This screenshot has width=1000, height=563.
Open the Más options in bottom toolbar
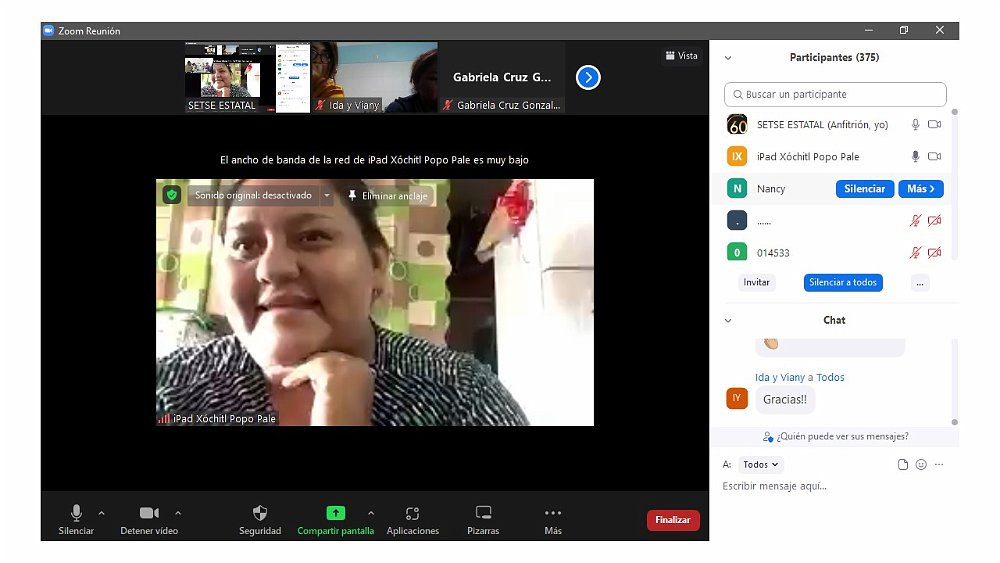pyautogui.click(x=553, y=513)
